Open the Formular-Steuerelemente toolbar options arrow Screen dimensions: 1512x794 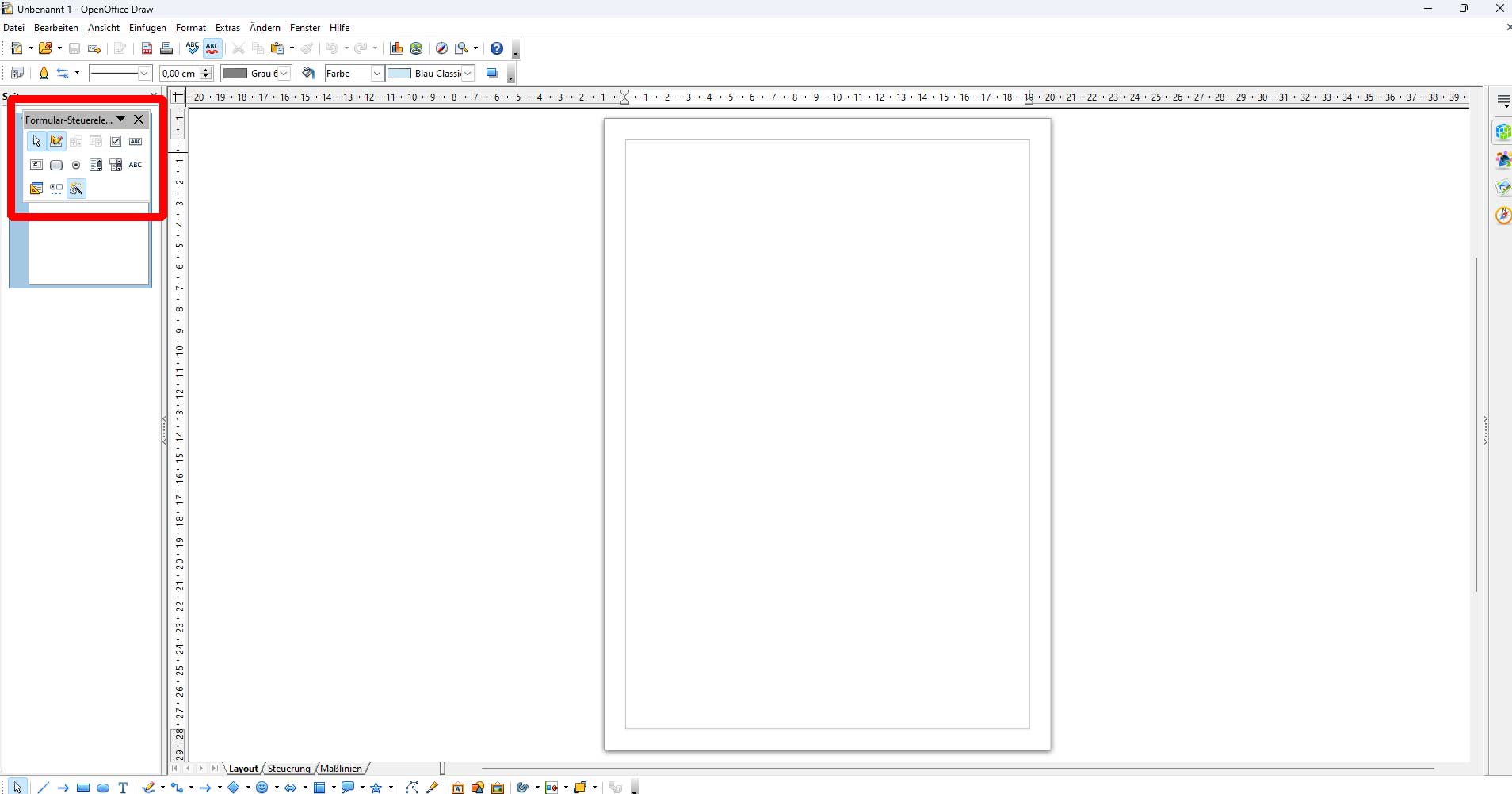click(120, 119)
